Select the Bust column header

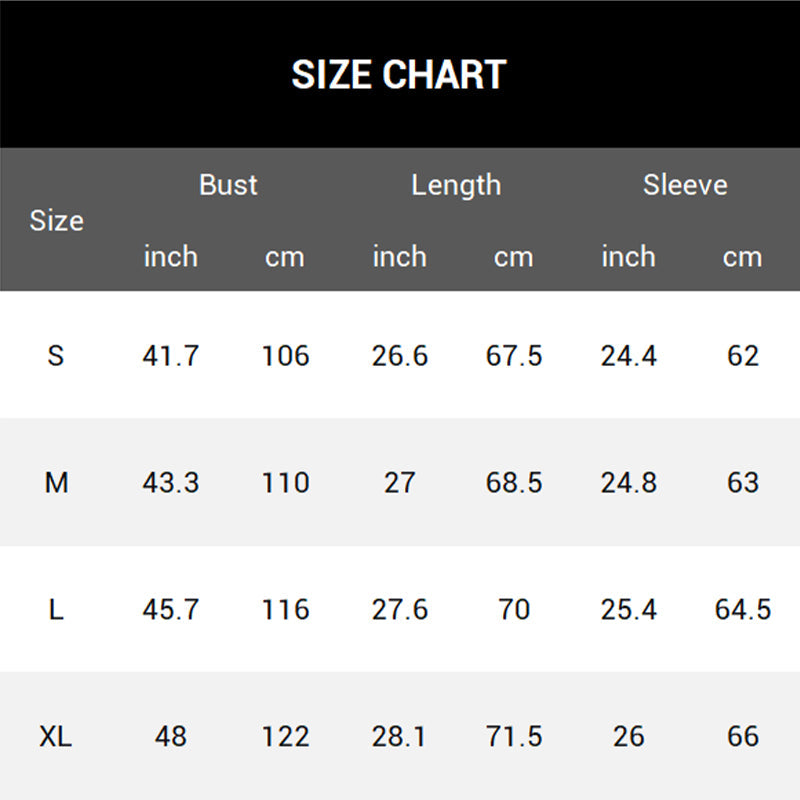tap(228, 185)
